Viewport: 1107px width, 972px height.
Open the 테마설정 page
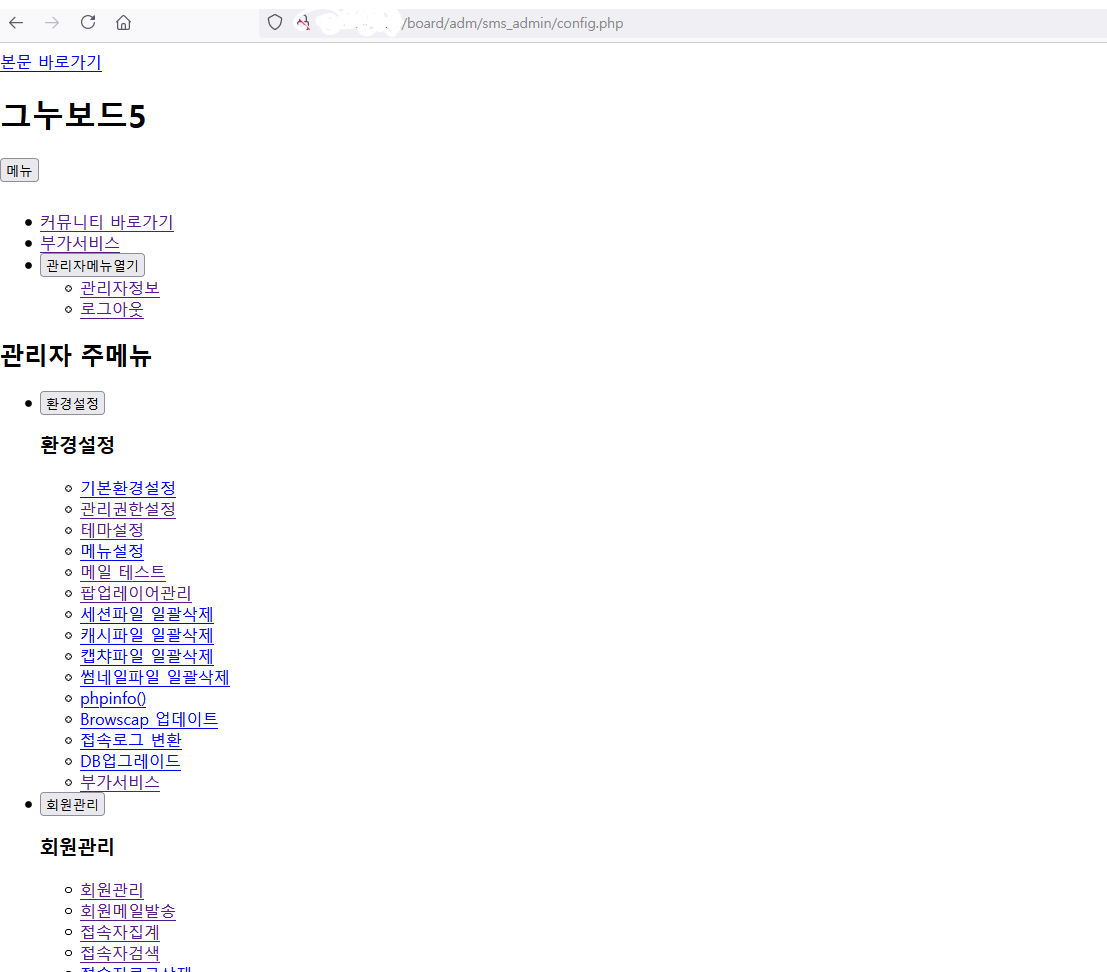pos(112,531)
